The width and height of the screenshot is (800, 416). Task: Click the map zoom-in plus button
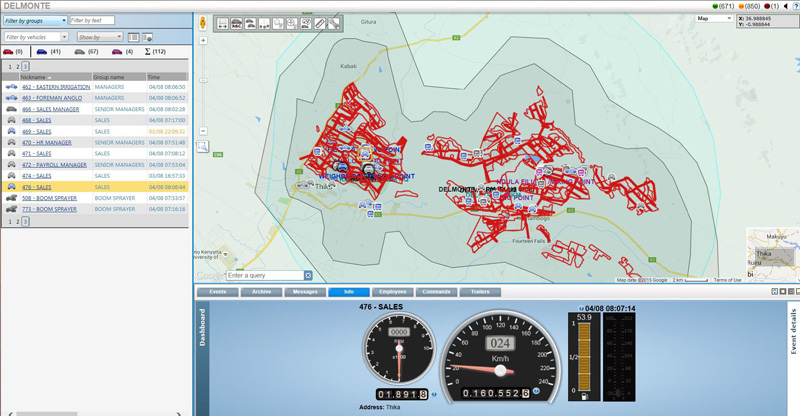click(x=203, y=41)
